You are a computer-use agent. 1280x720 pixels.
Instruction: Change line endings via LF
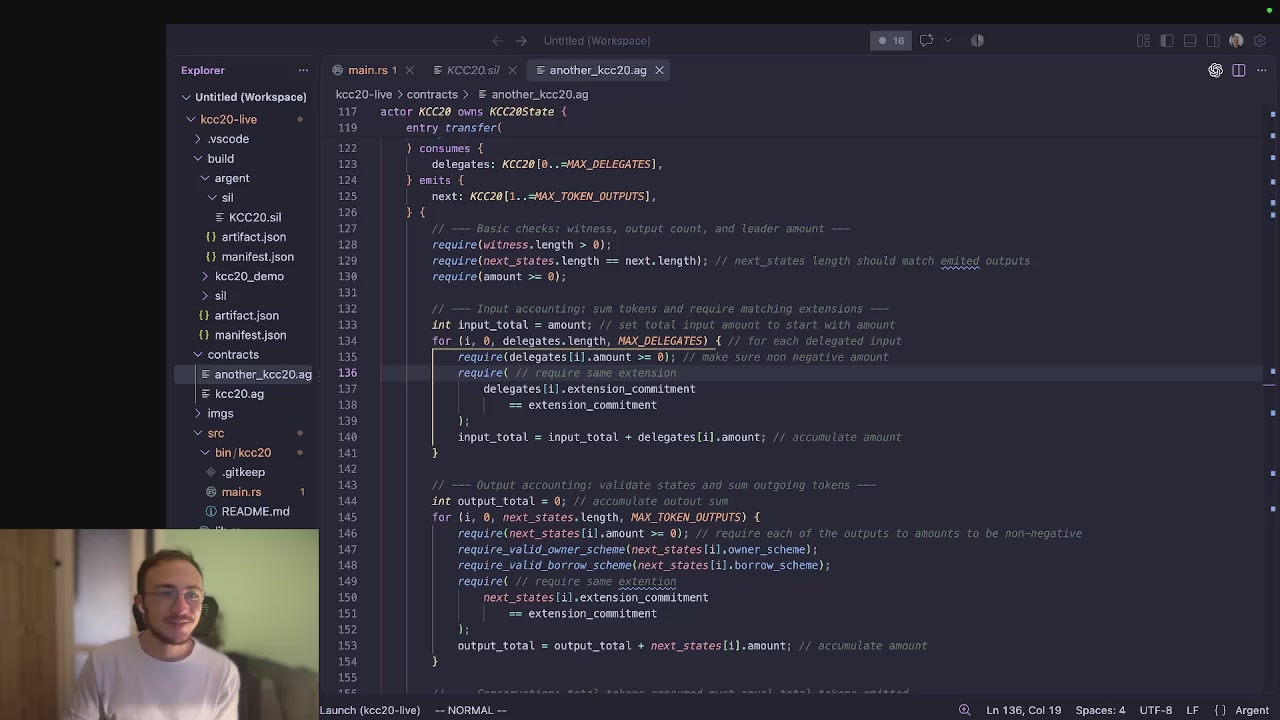1192,710
